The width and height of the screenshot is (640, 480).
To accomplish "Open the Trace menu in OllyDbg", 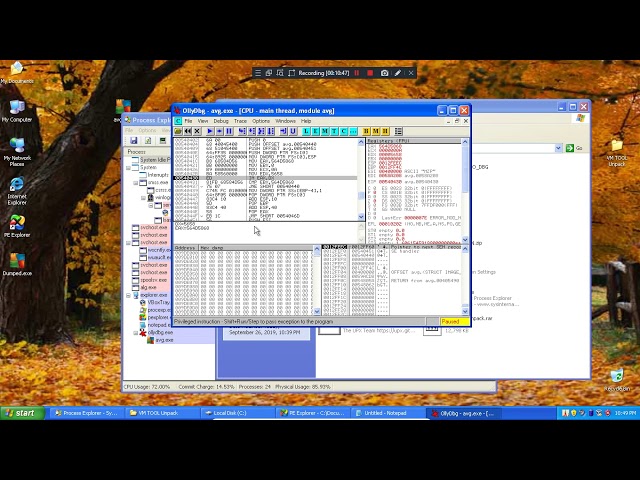I will pos(240,121).
